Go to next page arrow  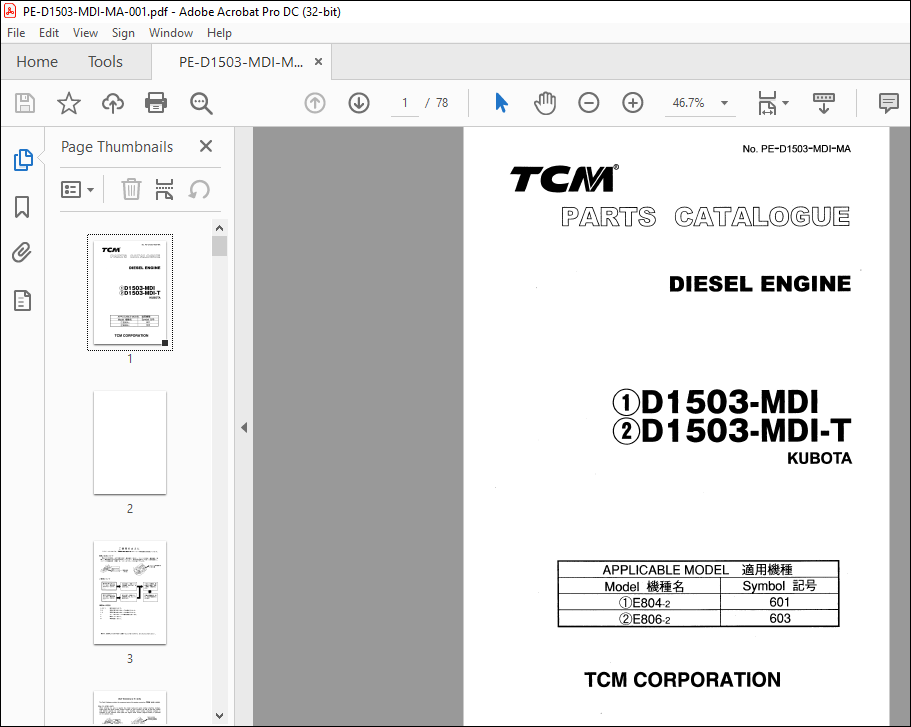(359, 103)
